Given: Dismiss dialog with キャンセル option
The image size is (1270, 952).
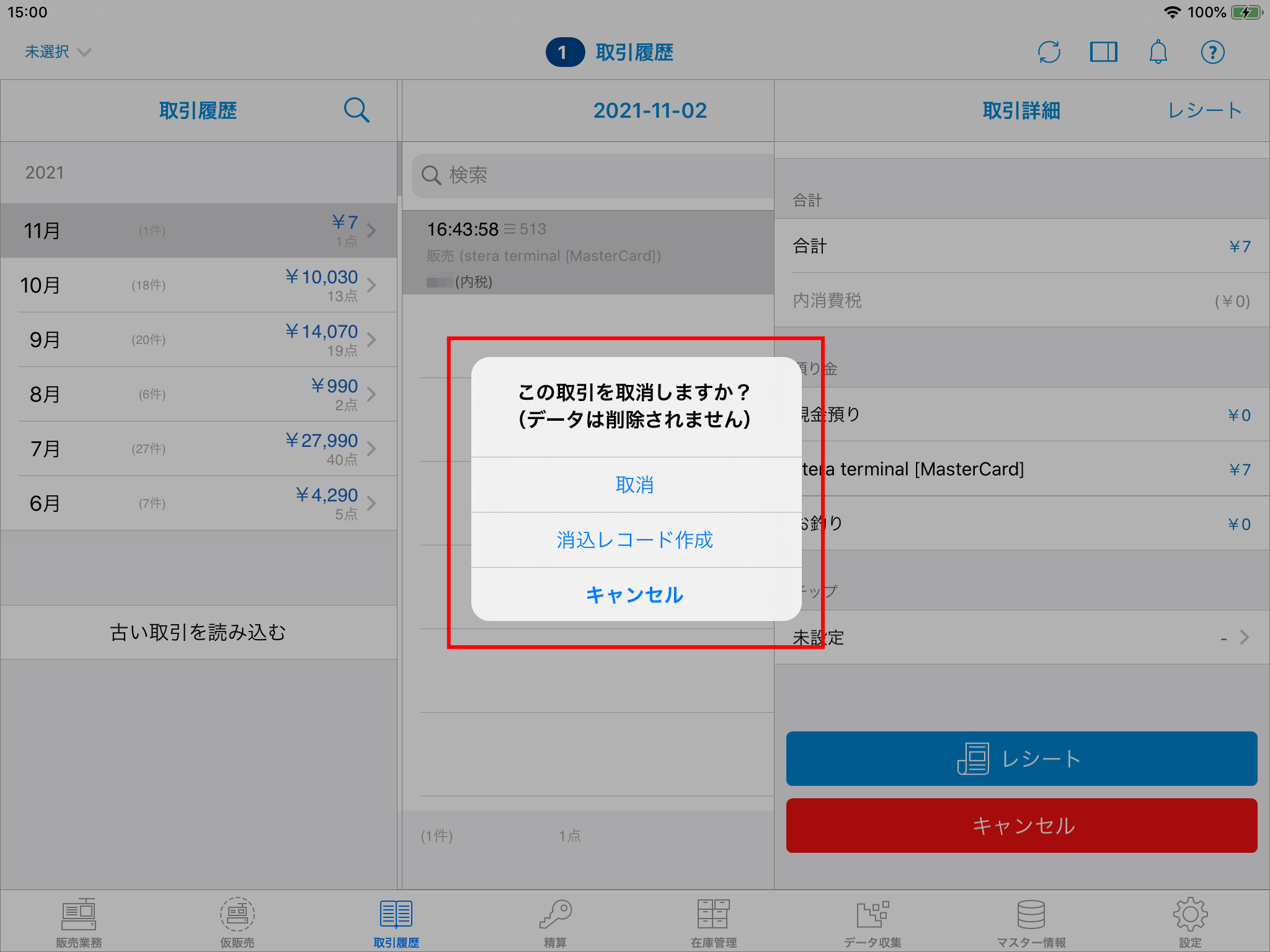Looking at the screenshot, I should pyautogui.click(x=636, y=595).
